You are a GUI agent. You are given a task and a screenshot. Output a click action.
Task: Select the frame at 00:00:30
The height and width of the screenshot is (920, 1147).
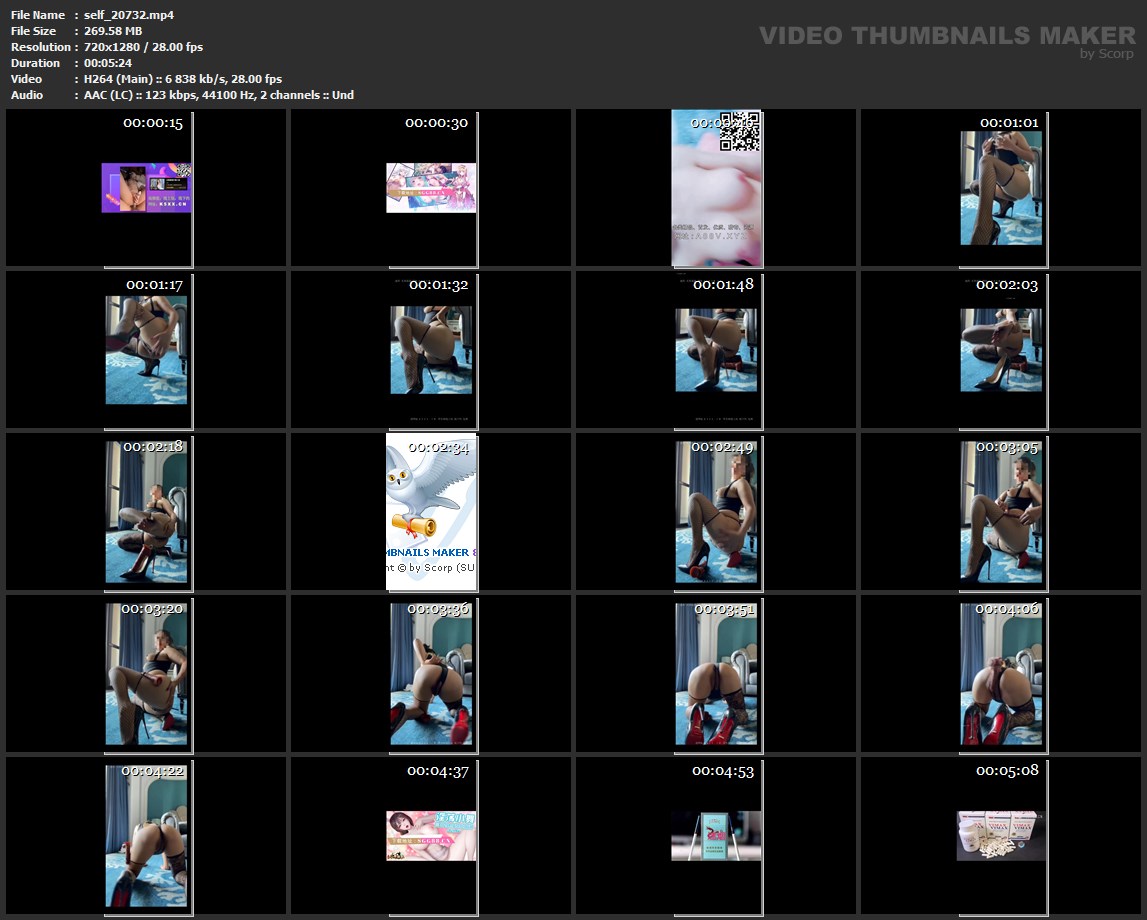point(431,188)
